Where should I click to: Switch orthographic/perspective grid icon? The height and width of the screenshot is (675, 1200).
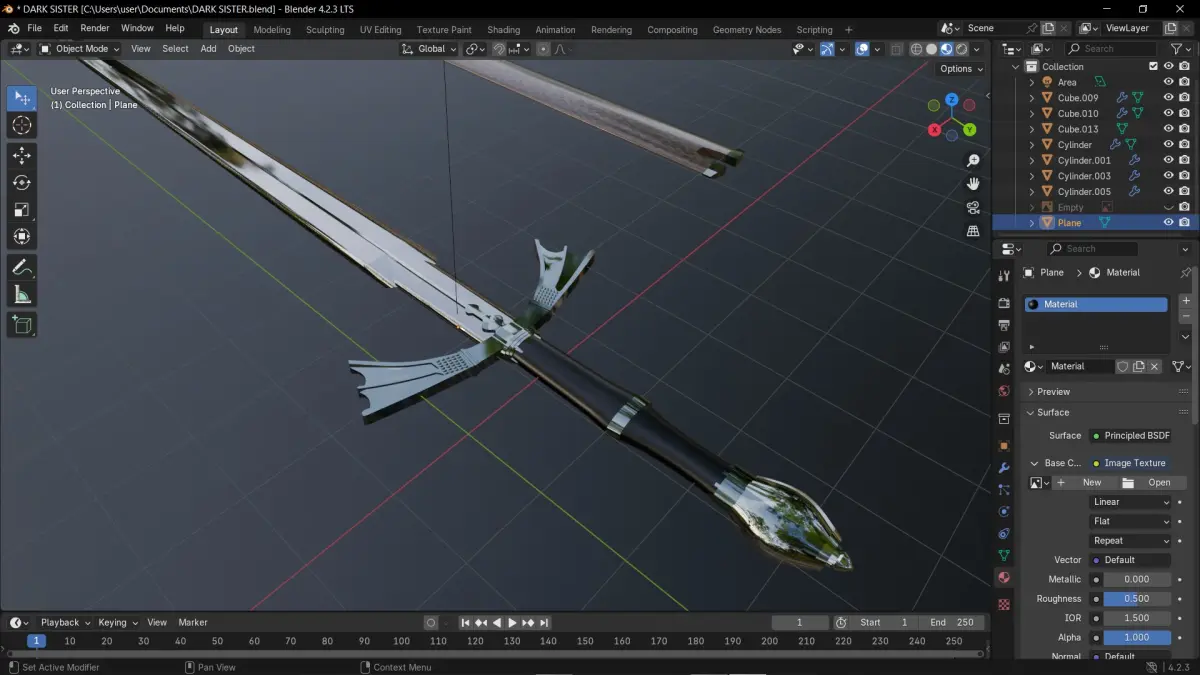coord(973,230)
